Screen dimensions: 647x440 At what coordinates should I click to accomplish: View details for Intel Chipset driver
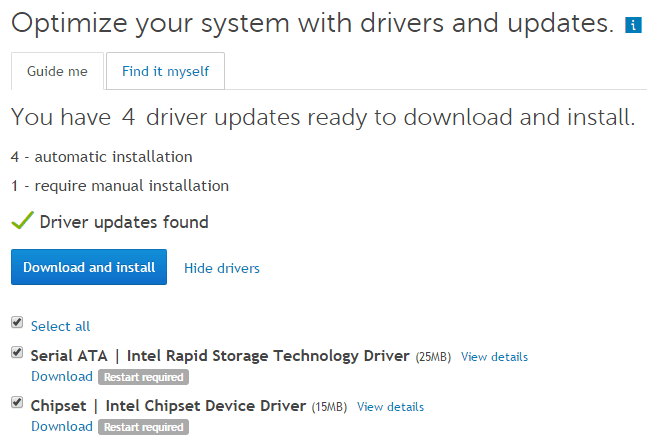tap(390, 407)
